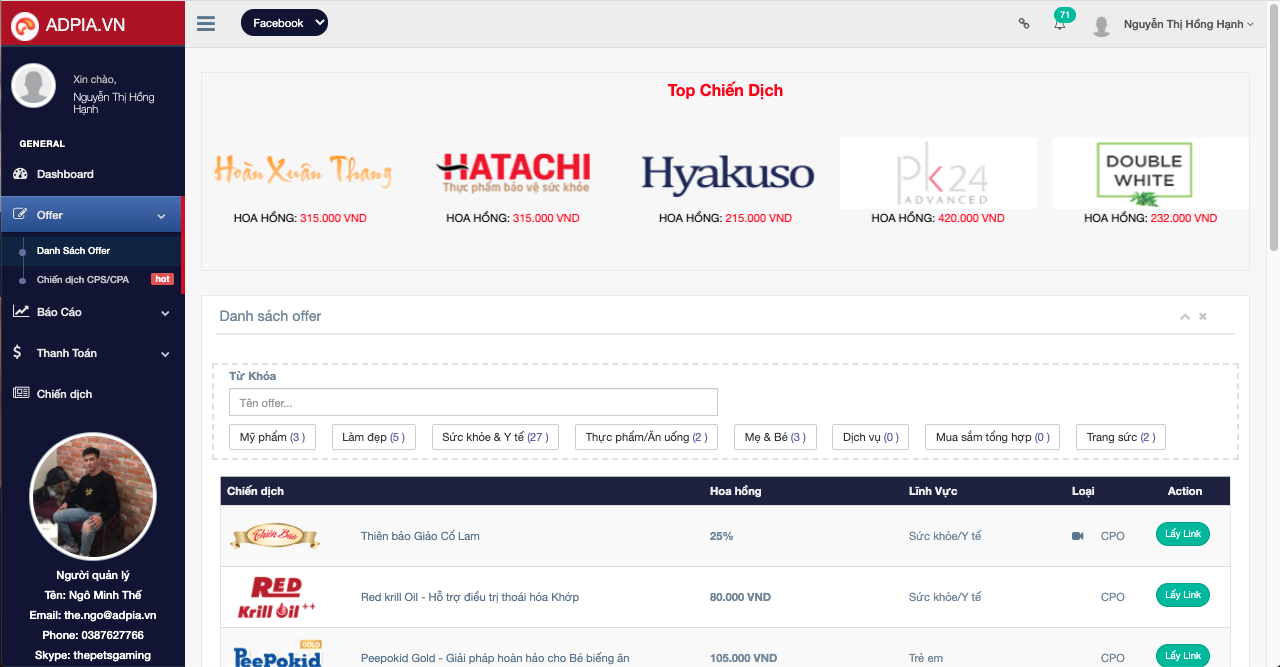Click Lĩnh Vực column header
The image size is (1280, 667).
click(934, 491)
